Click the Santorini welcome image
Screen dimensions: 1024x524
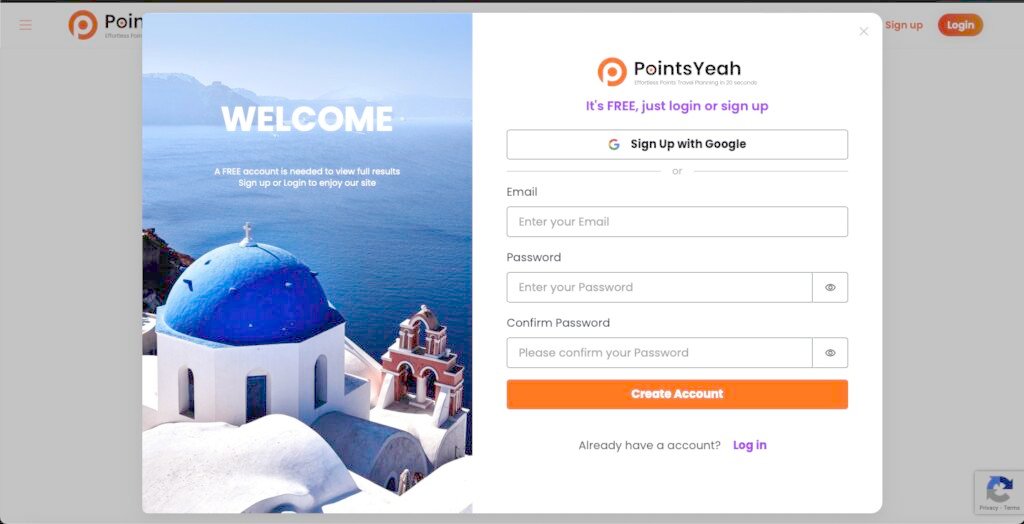tap(307, 263)
